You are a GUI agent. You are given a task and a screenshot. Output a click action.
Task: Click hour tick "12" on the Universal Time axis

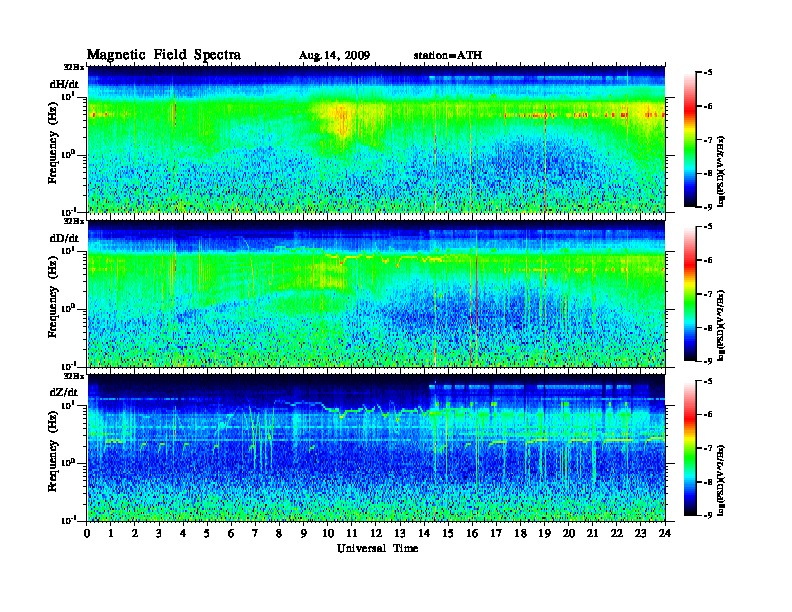(376, 533)
